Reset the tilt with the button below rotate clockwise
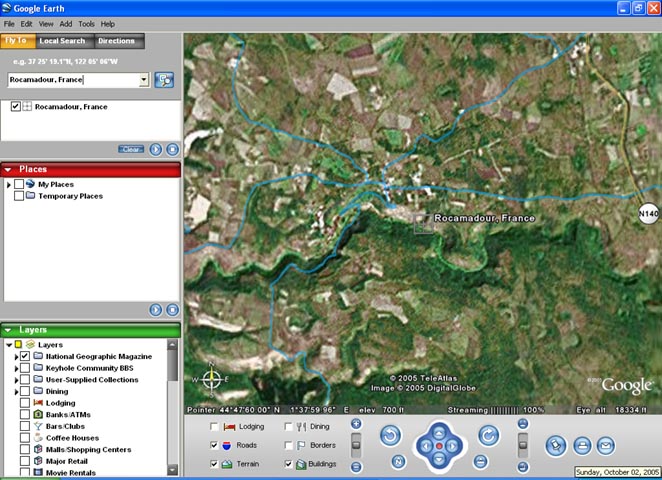The height and width of the screenshot is (480, 662). tap(480, 461)
